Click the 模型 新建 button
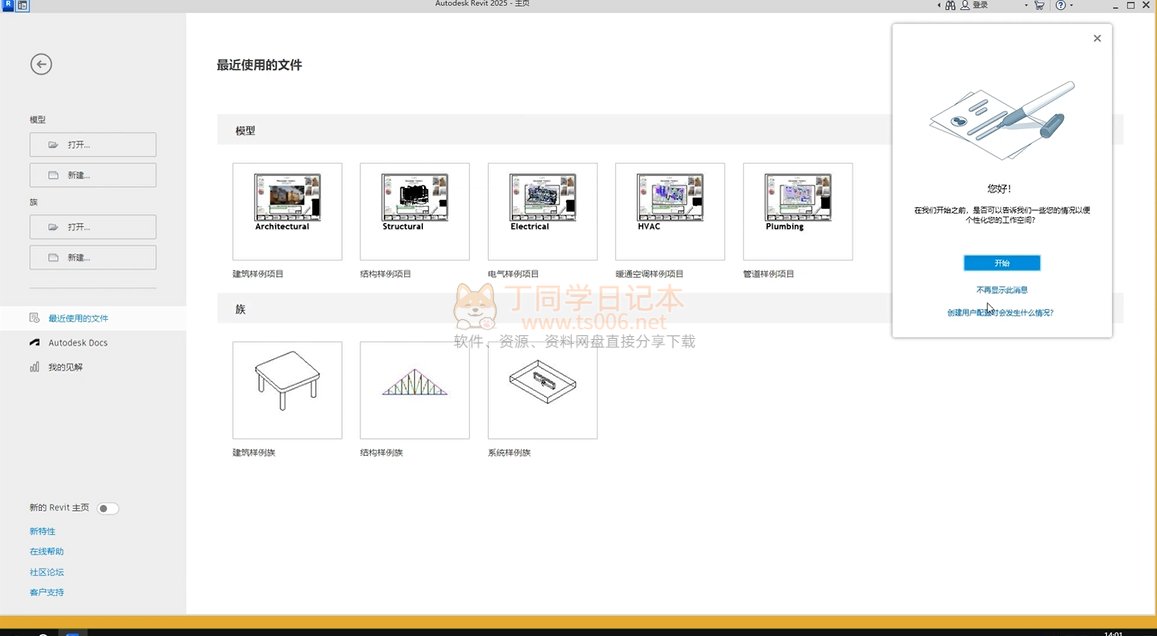 (93, 175)
